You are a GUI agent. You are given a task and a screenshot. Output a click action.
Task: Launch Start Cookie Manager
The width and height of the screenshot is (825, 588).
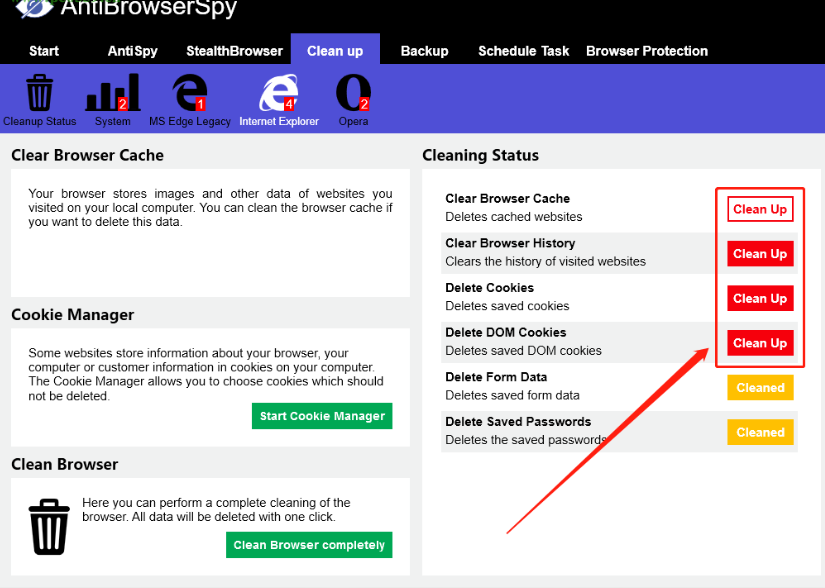tap(322, 416)
